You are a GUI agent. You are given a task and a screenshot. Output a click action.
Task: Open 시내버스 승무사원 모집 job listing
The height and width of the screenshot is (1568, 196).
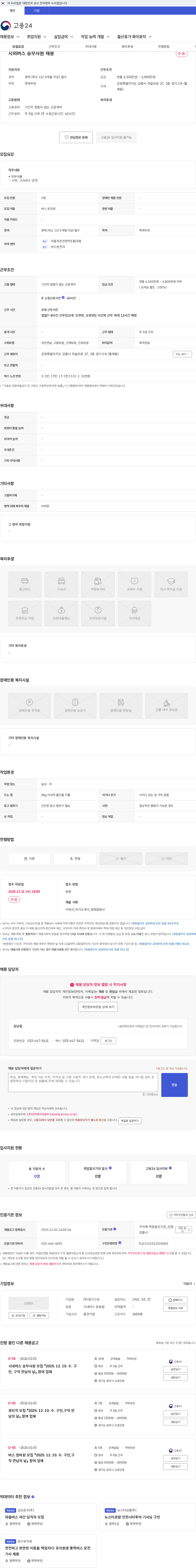[x=43, y=1369]
